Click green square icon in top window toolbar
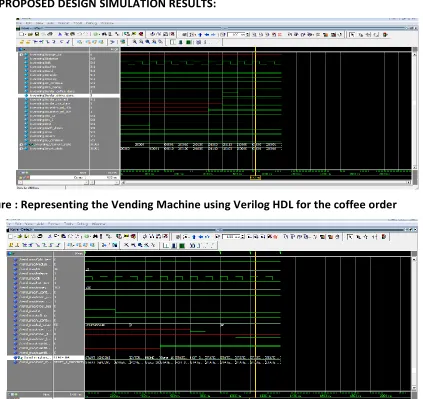 (x=188, y=42)
